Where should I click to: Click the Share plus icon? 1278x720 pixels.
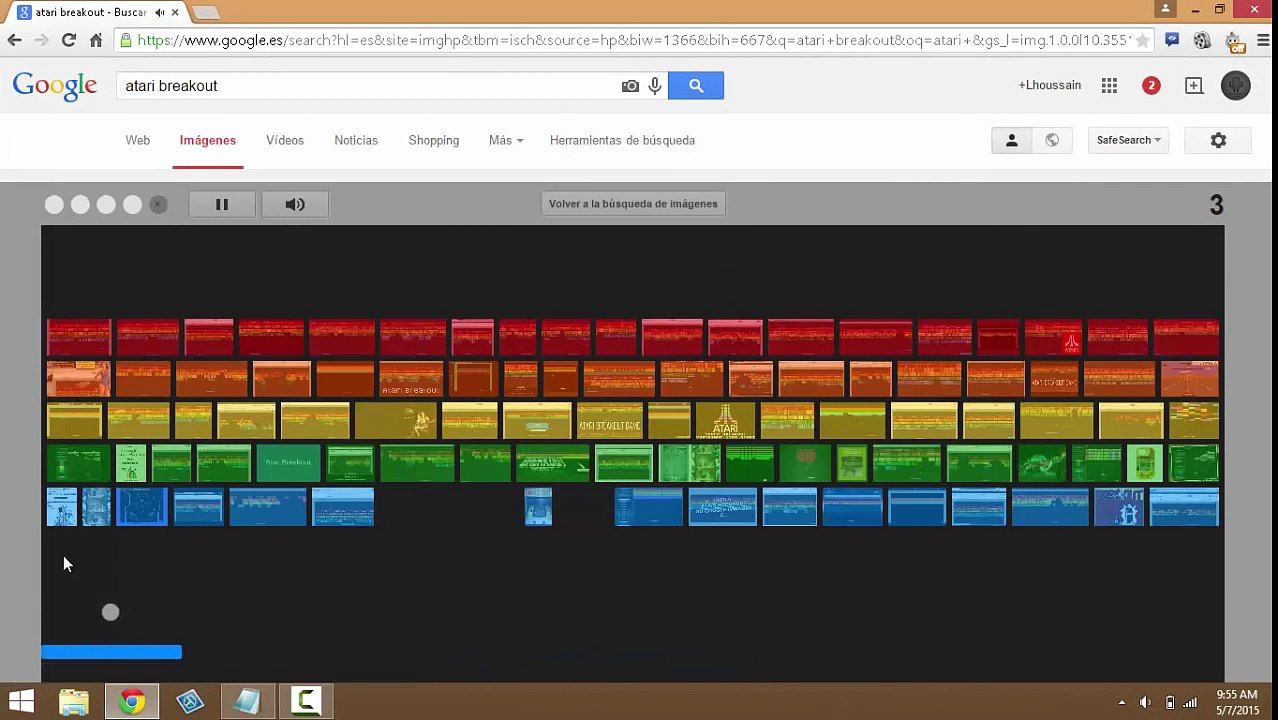(1194, 86)
